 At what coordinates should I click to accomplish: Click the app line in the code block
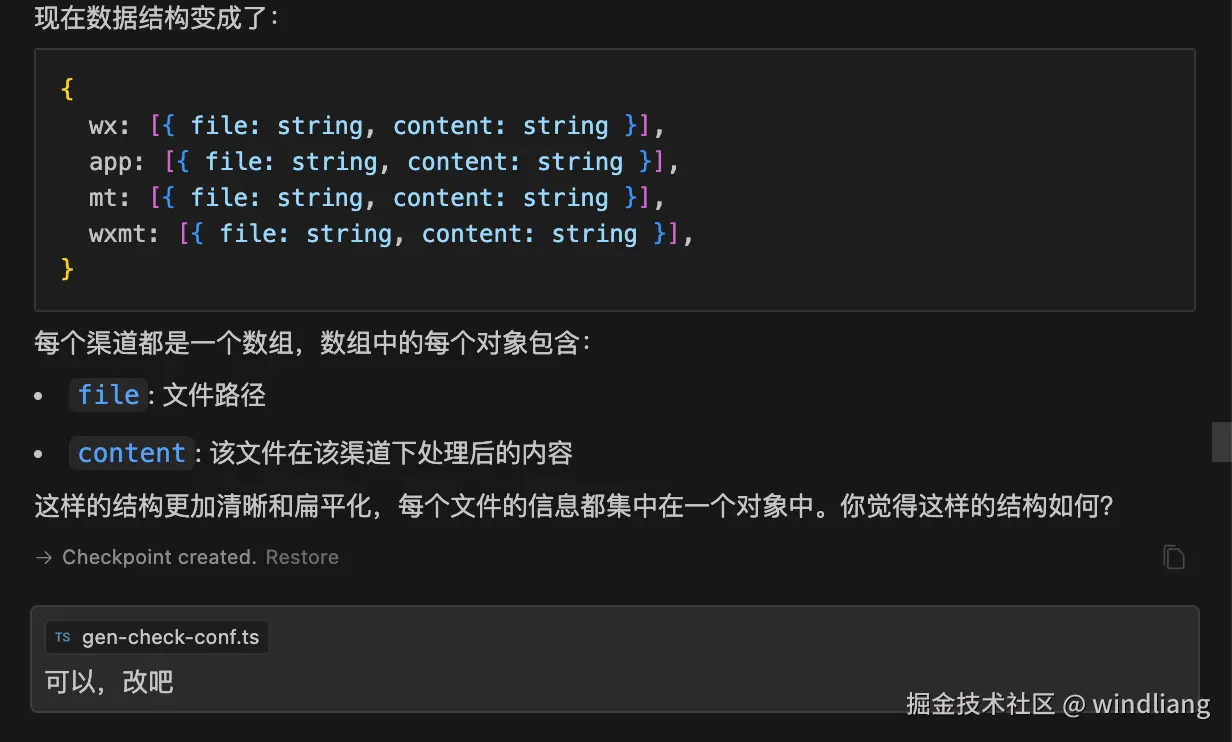click(x=384, y=162)
